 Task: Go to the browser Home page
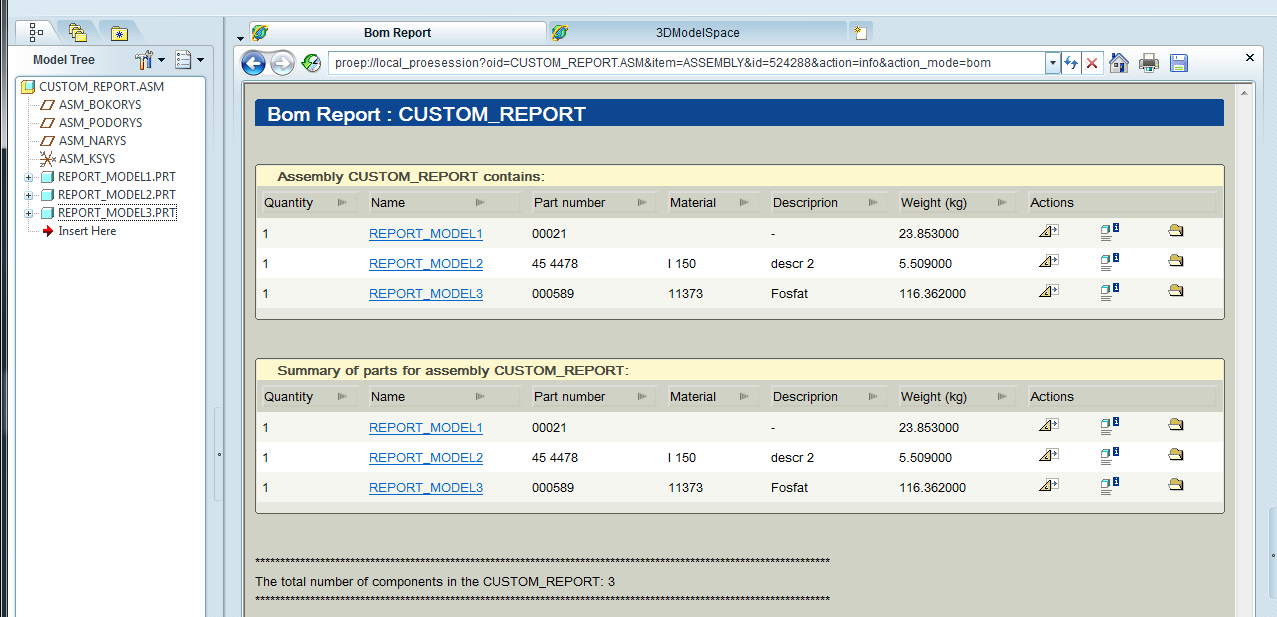coord(1119,63)
